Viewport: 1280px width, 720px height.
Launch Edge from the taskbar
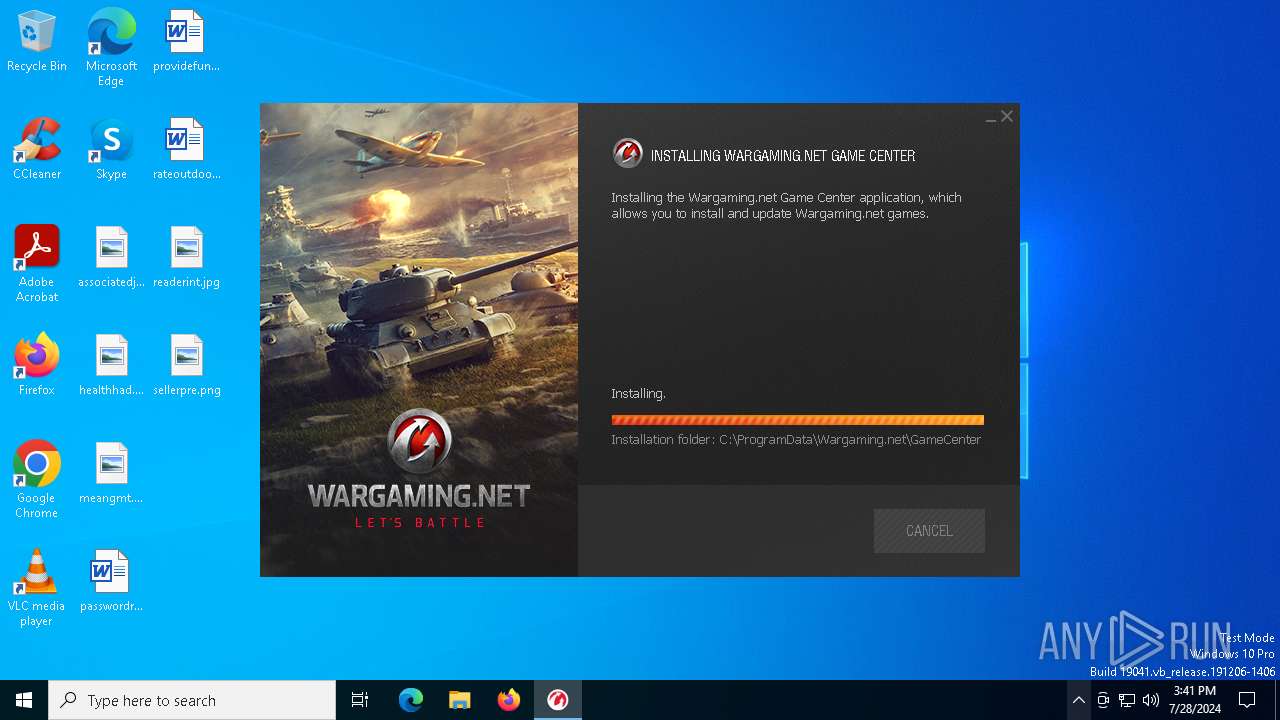411,700
